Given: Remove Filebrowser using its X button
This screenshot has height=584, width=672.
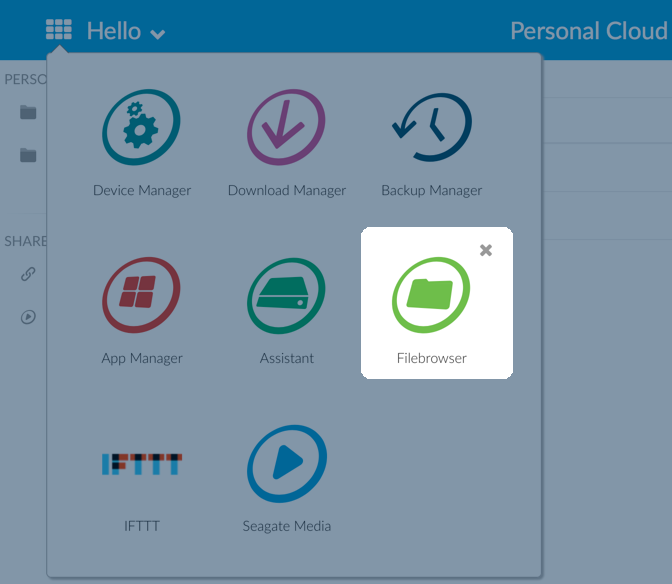Looking at the screenshot, I should [x=486, y=250].
